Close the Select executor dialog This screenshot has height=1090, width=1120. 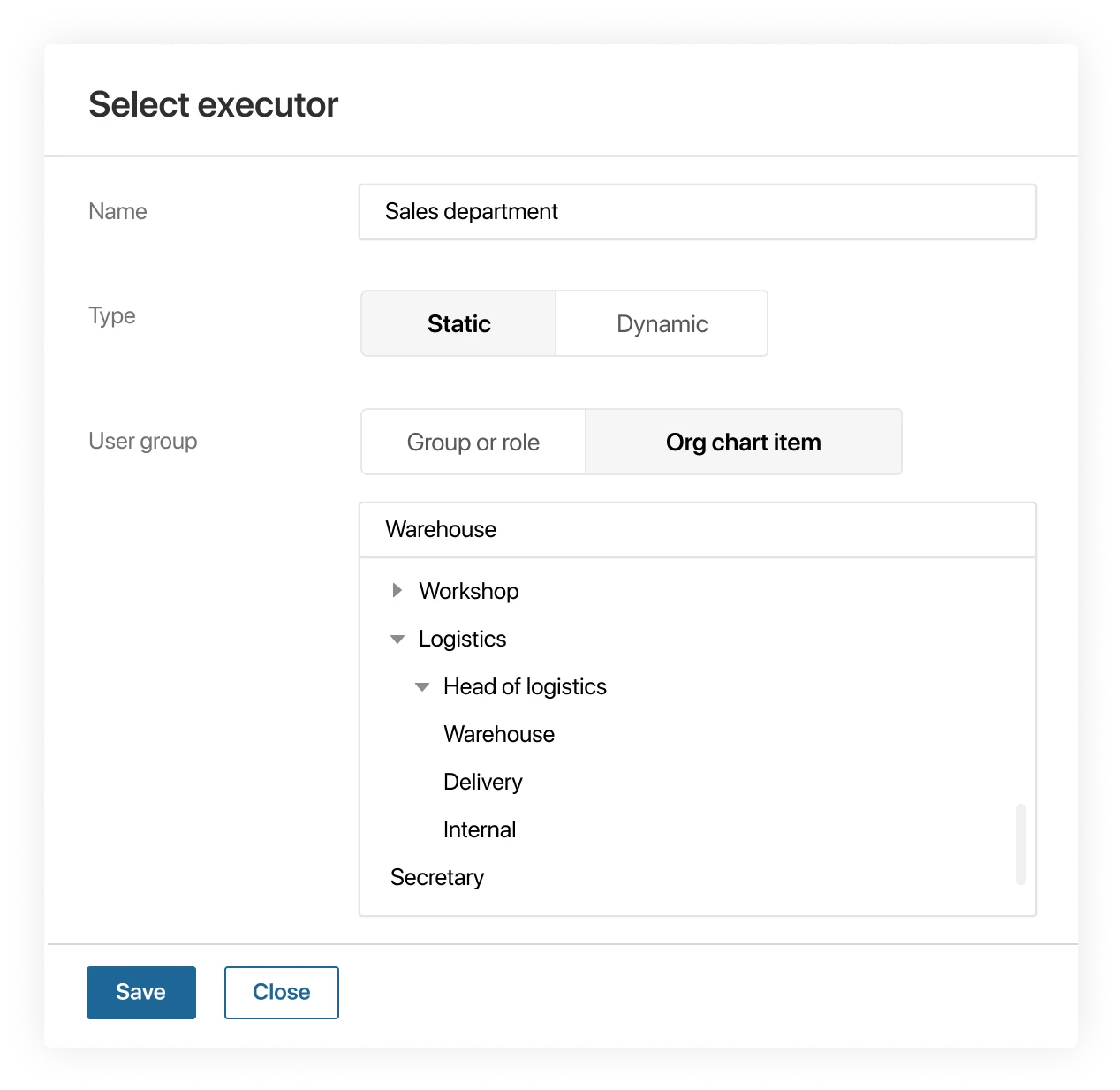[281, 992]
